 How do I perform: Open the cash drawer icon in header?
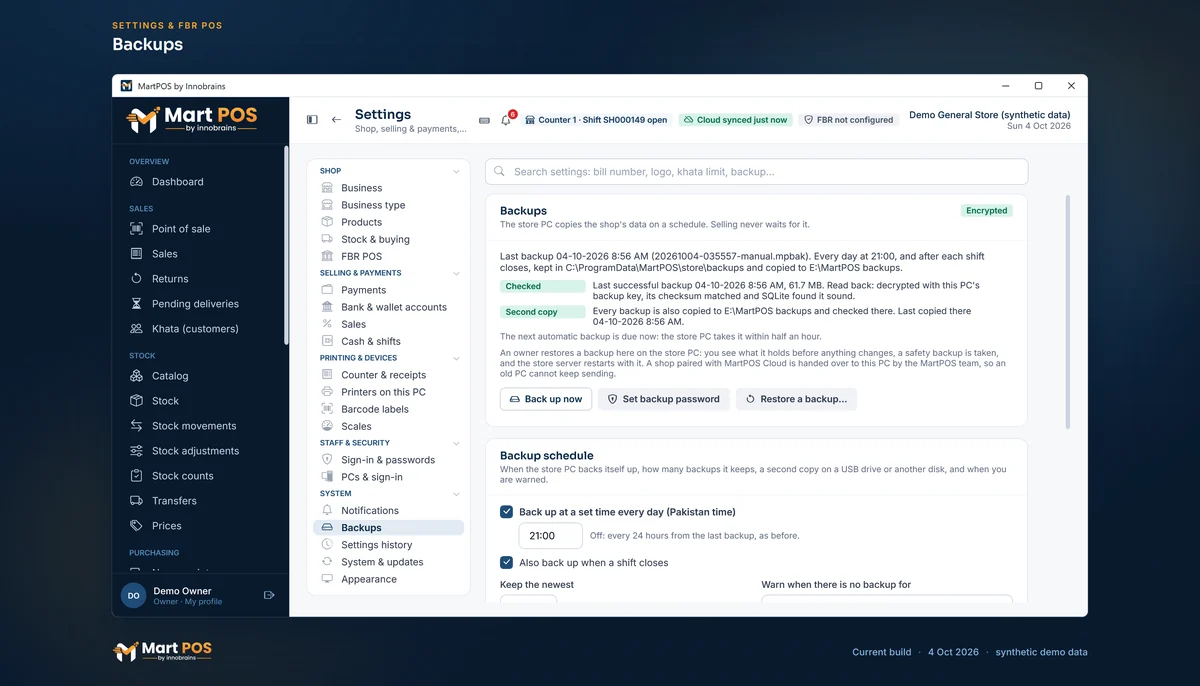(x=485, y=120)
